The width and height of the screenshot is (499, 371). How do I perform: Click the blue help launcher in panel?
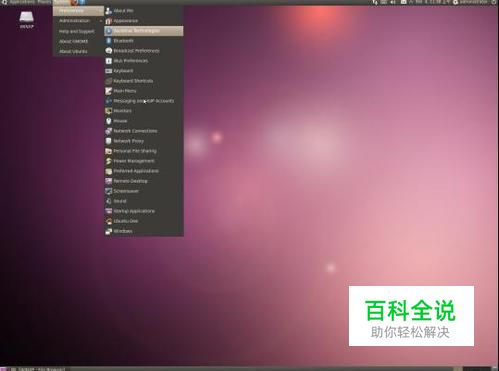point(82,2)
